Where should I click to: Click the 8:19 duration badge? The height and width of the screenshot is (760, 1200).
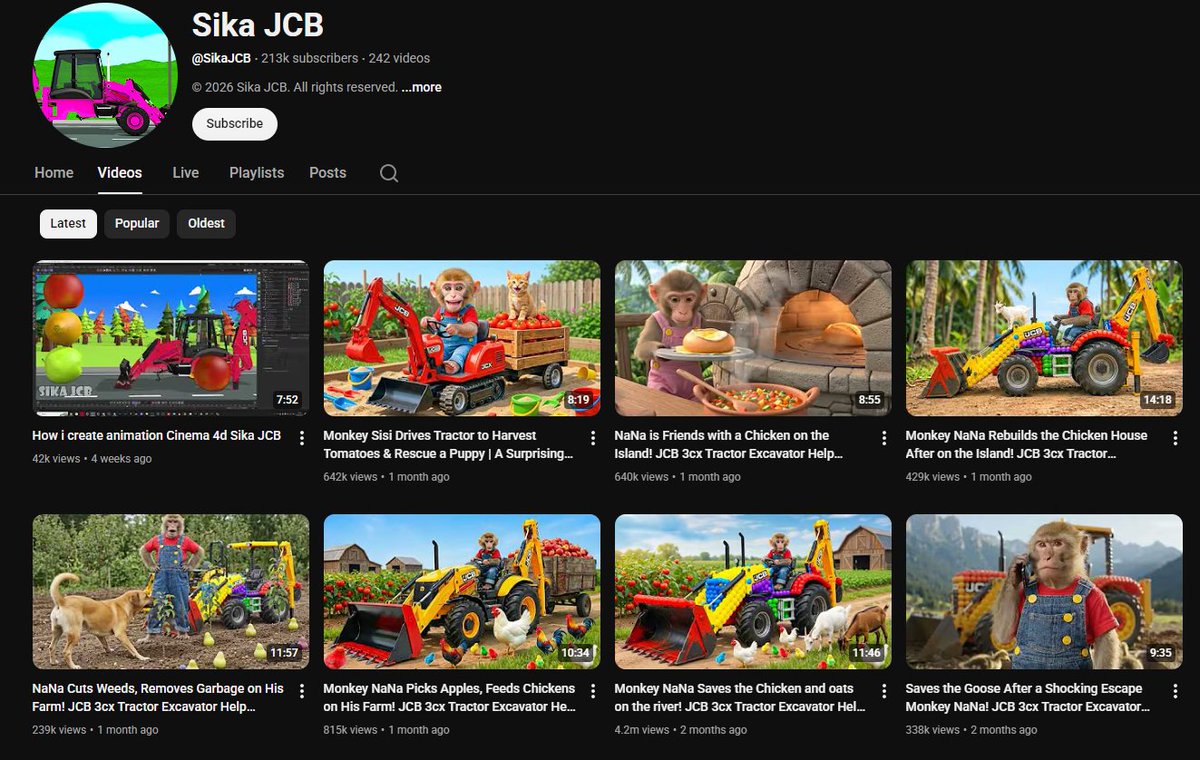click(578, 400)
